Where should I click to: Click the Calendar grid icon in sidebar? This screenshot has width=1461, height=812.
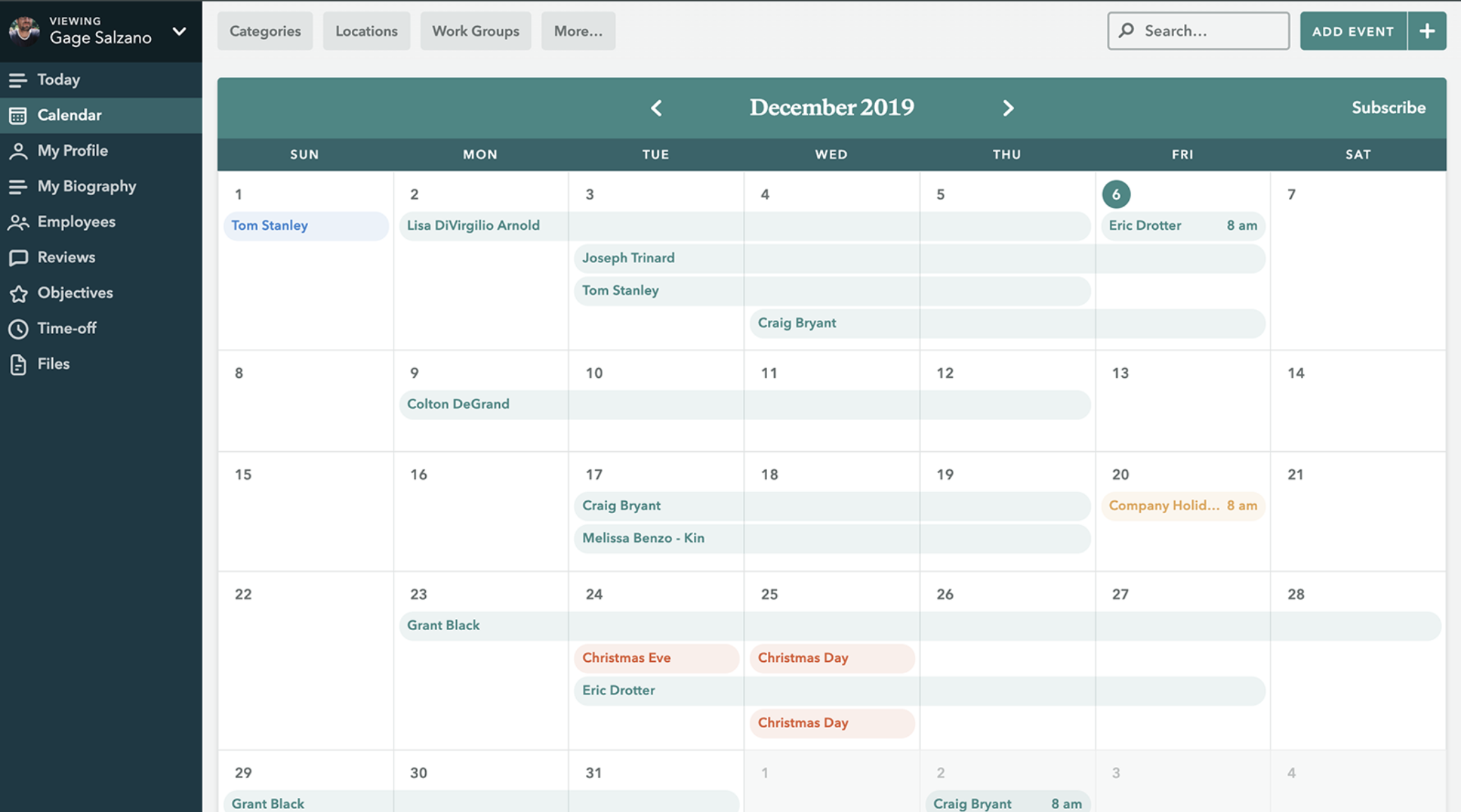pos(18,116)
